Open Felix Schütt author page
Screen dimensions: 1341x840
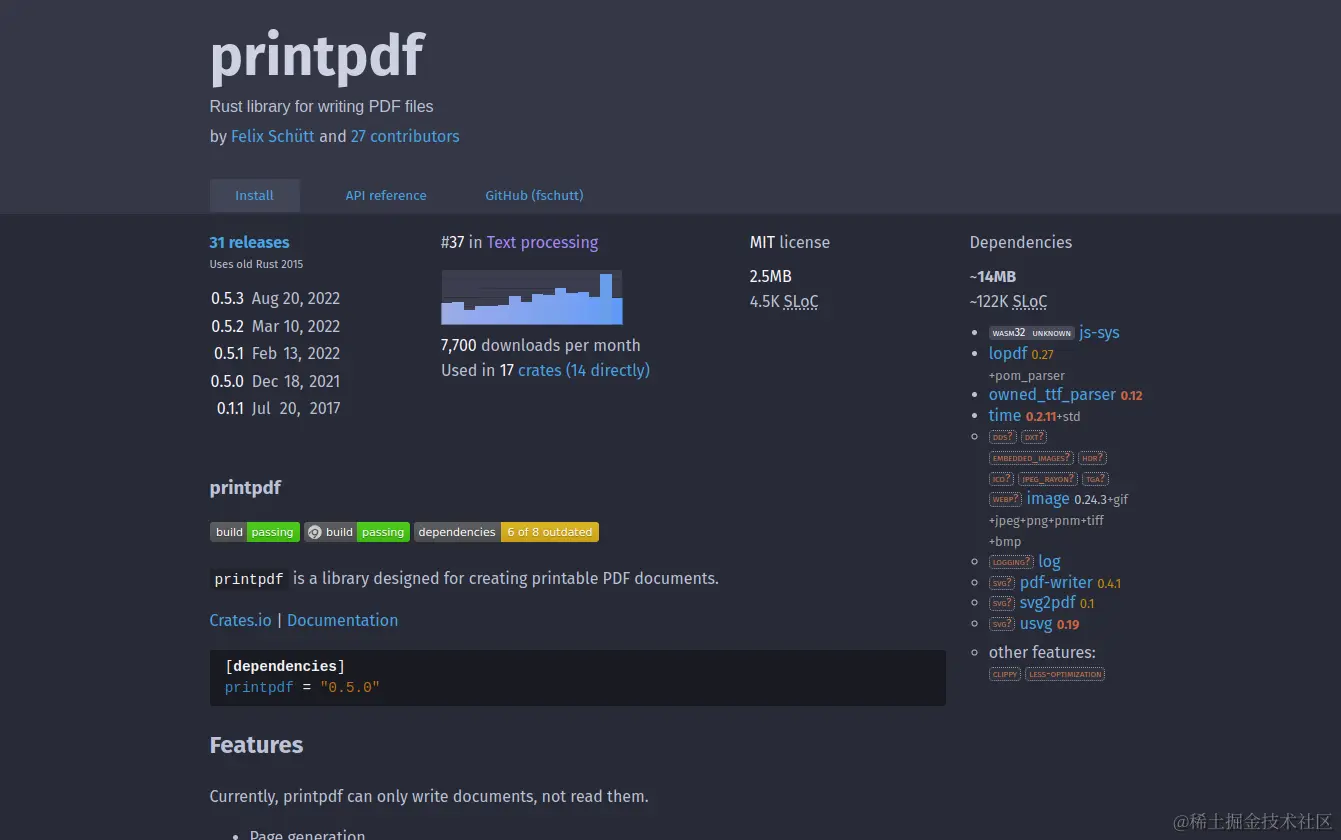pos(273,136)
